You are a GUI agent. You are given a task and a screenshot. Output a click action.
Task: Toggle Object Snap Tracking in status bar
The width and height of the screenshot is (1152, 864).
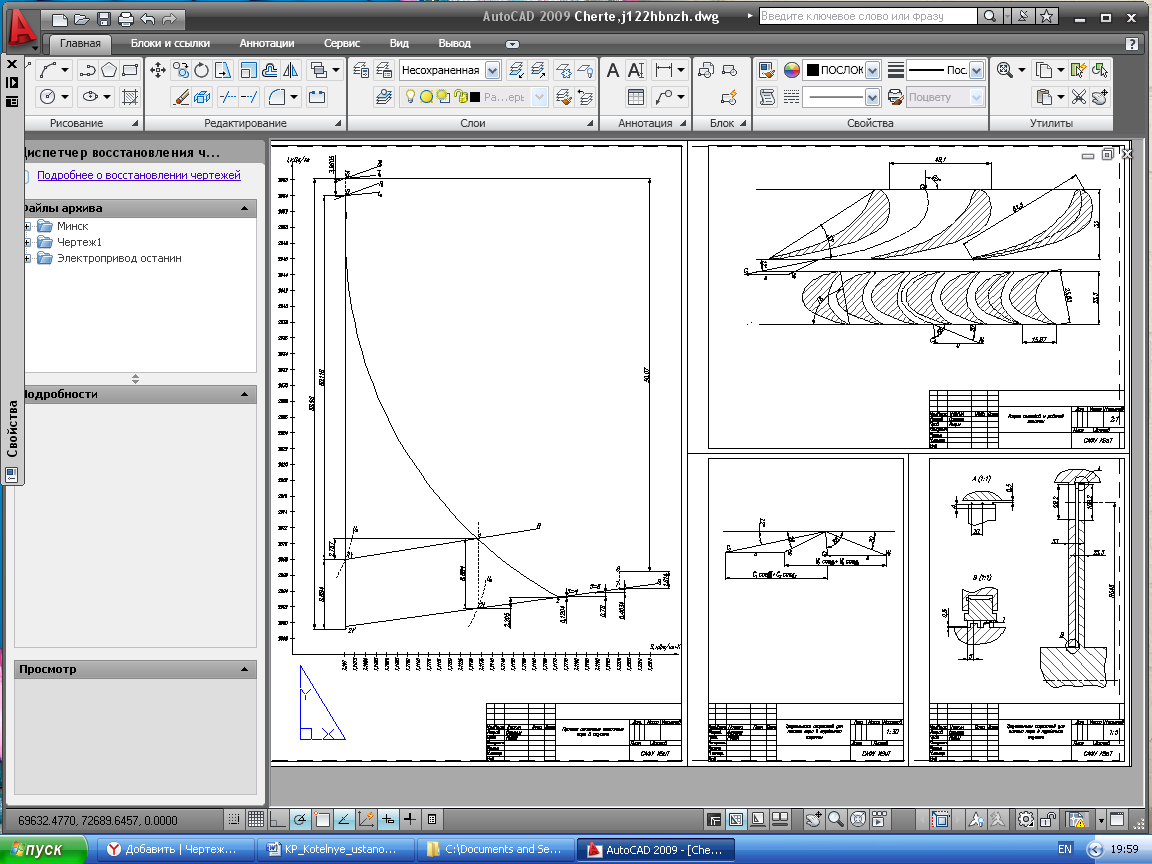[344, 819]
